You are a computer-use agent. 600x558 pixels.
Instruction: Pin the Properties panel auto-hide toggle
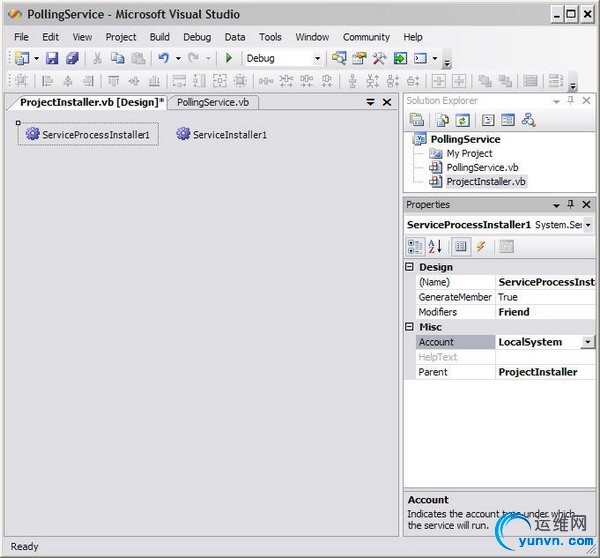point(571,204)
